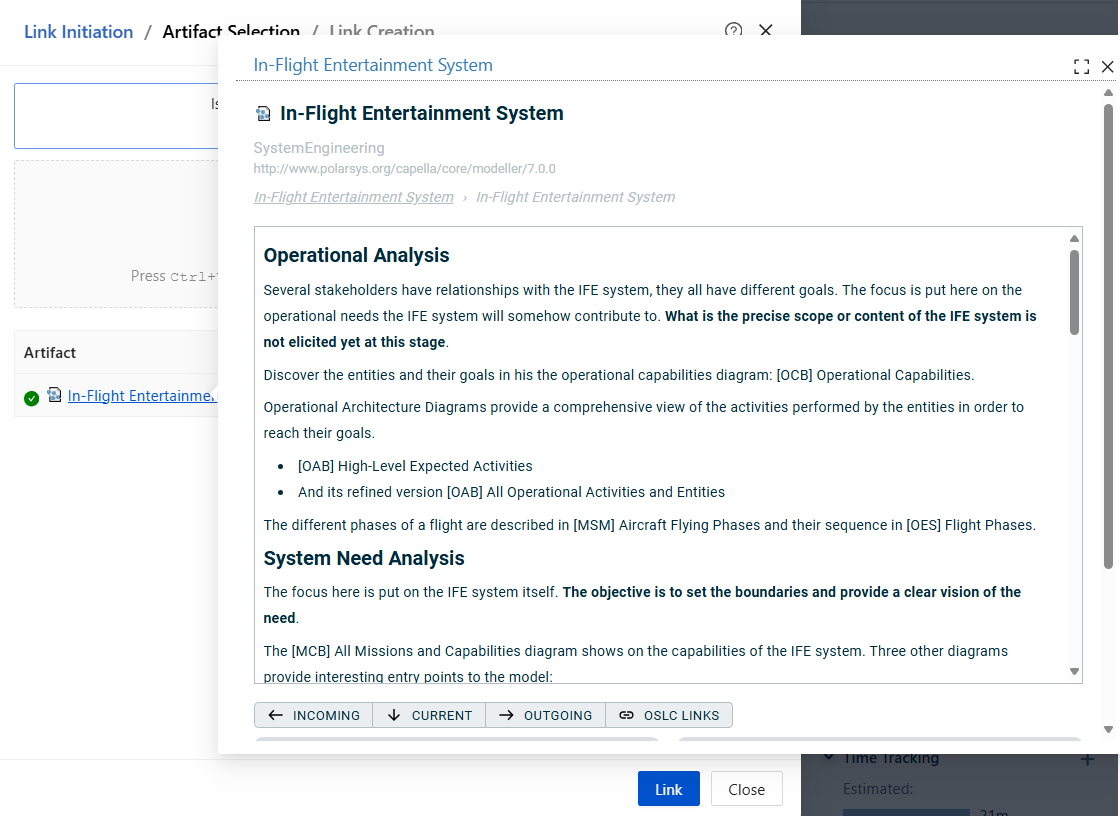The width and height of the screenshot is (1120, 816).
Task: Show the OUTGOING links tab
Action: [x=545, y=715]
